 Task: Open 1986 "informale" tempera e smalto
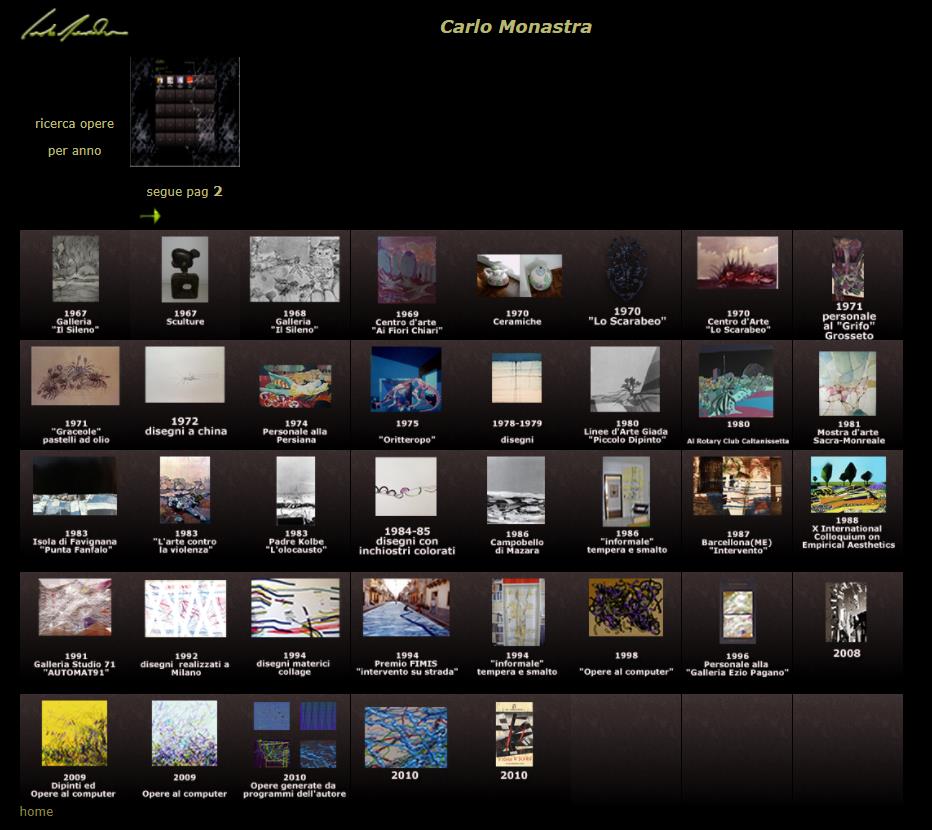pos(626,492)
